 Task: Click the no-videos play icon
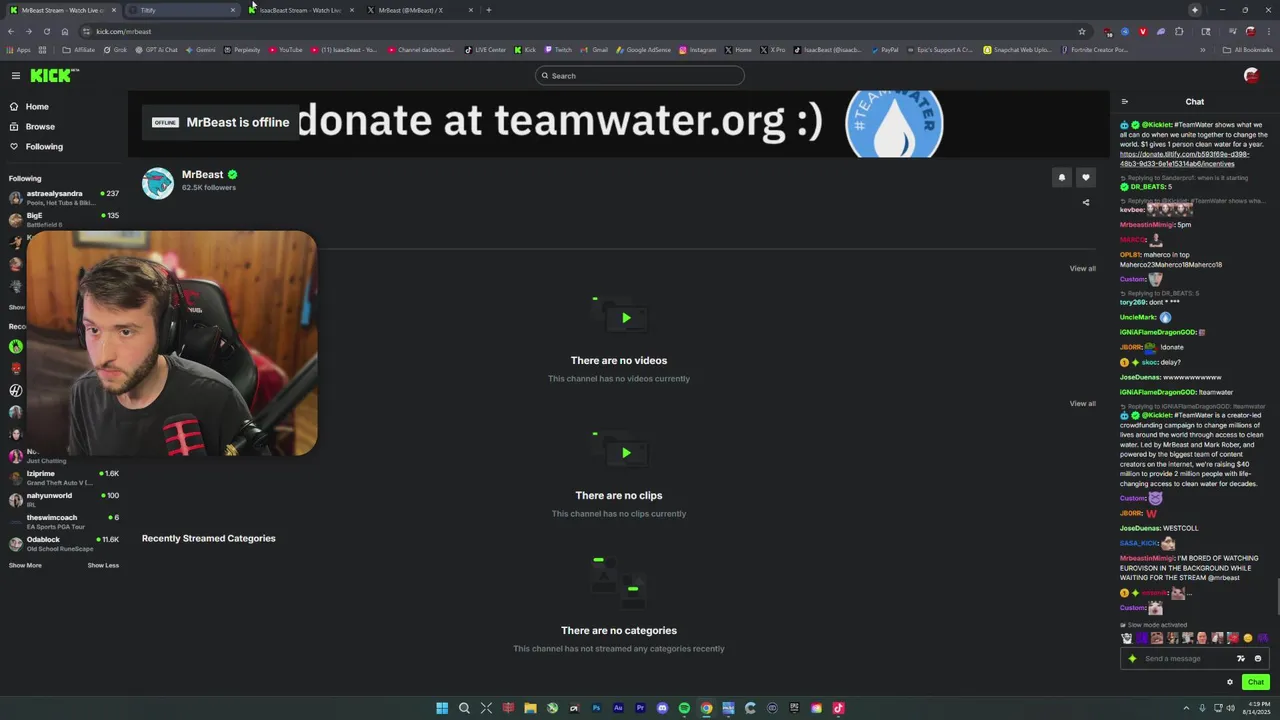tap(626, 318)
